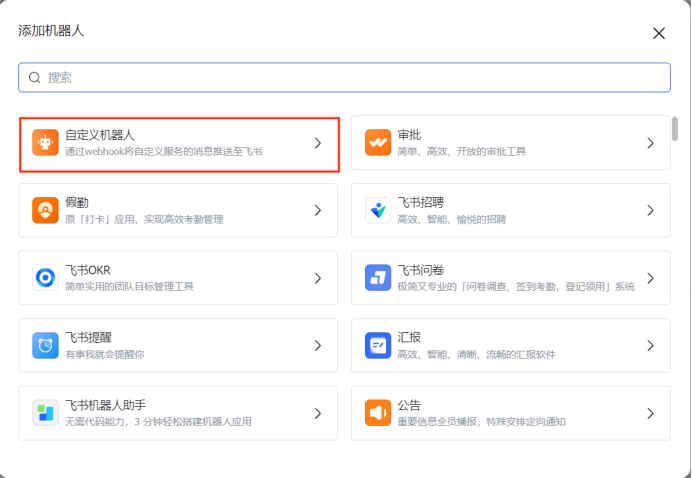Click the 飞书问卷 survey icon
The width and height of the screenshot is (692, 478).
(x=378, y=278)
